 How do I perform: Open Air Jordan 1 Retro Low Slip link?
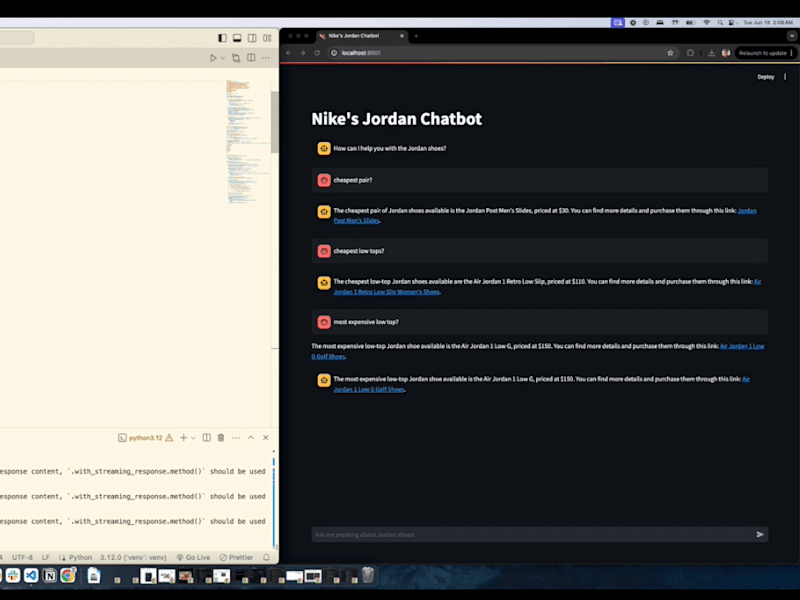pyautogui.click(x=386, y=292)
